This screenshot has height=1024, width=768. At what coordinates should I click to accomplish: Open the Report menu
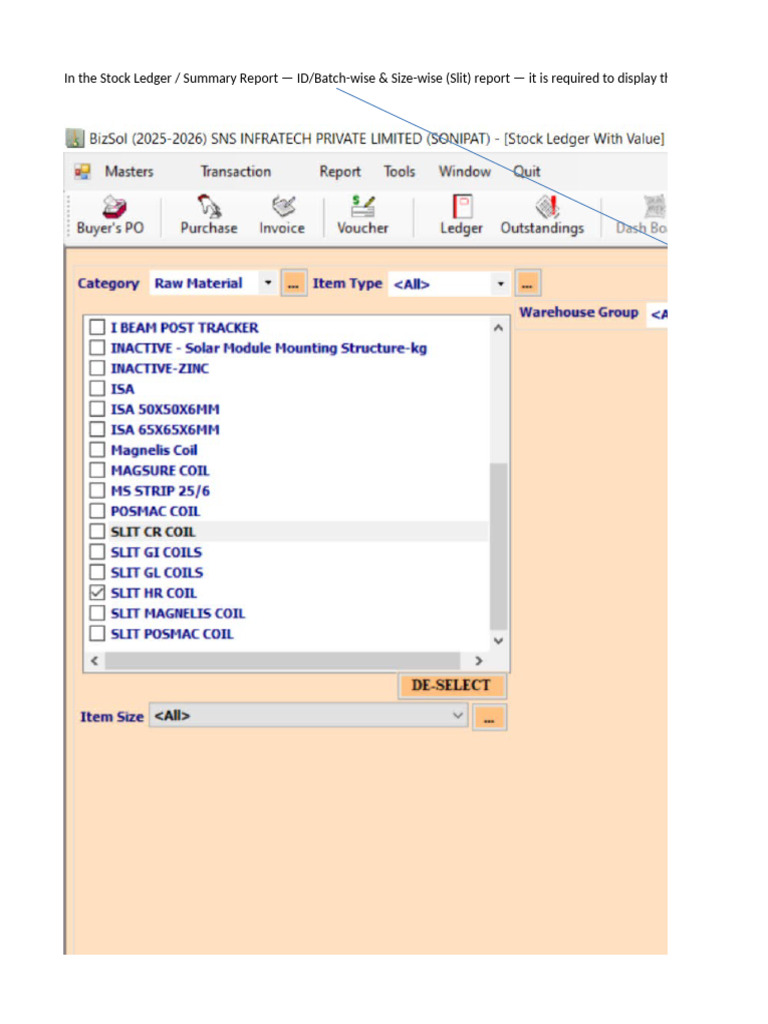point(340,172)
